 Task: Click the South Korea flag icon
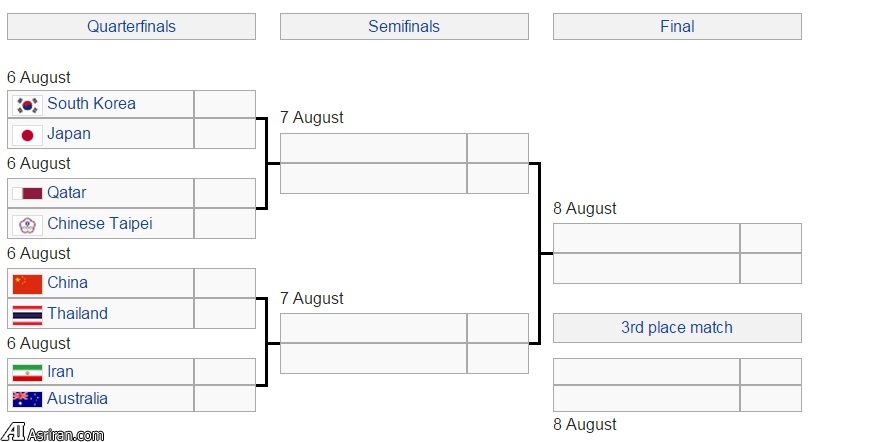coord(27,104)
